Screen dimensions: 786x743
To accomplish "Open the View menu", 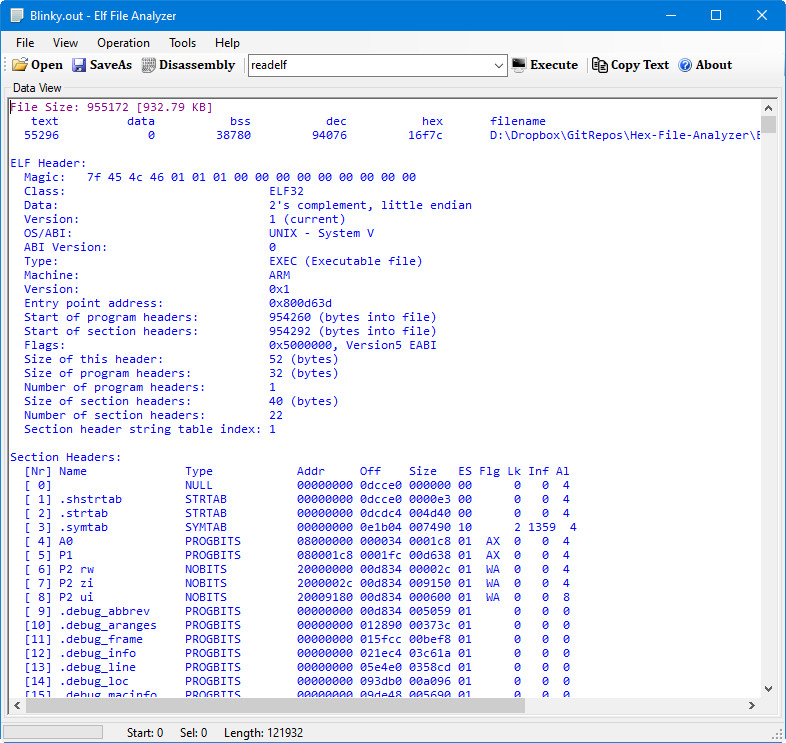I will (65, 43).
